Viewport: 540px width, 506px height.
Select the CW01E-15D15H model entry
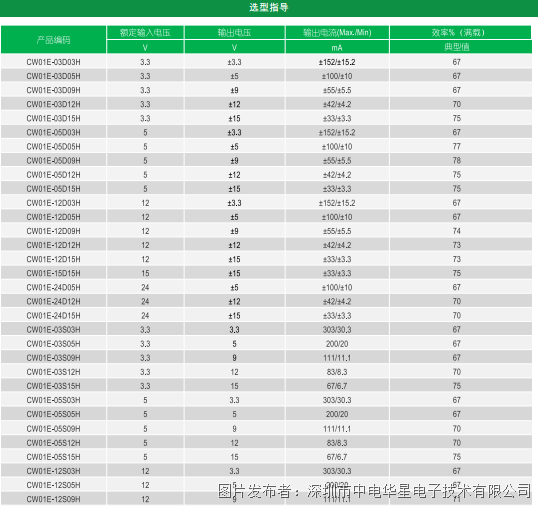tap(53, 273)
